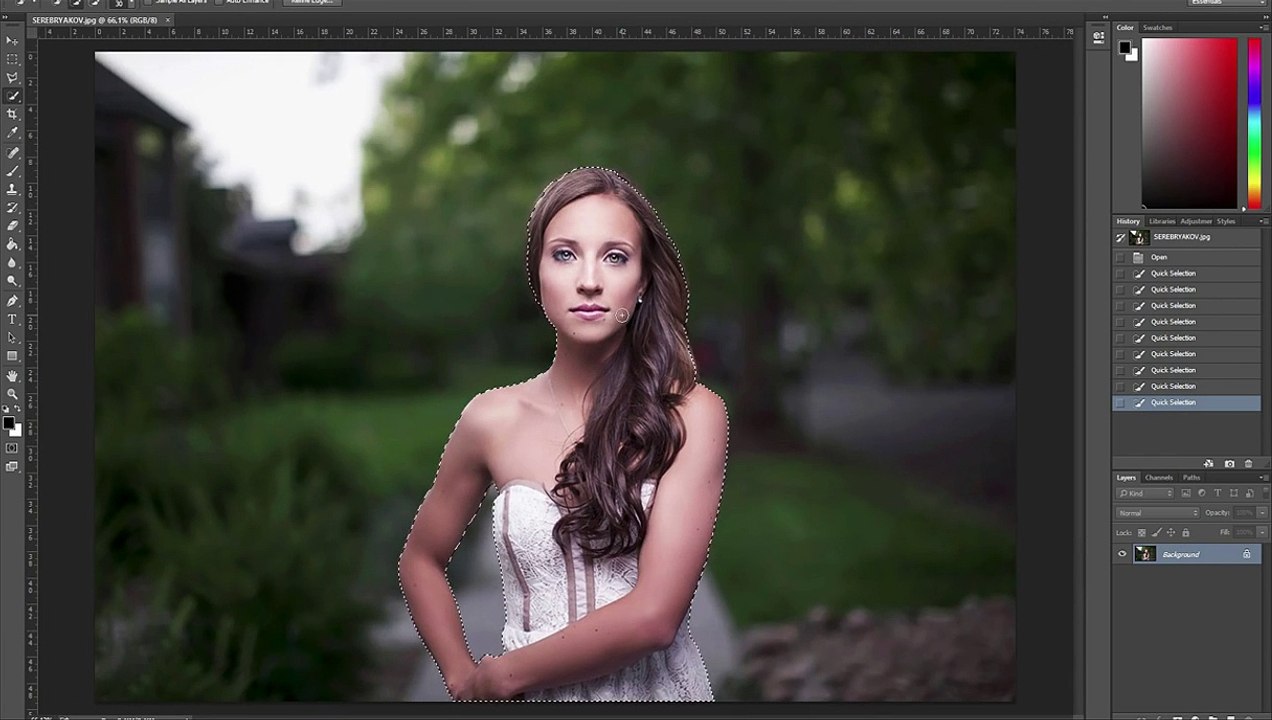The width and height of the screenshot is (1272, 720).
Task: Set history brush source on SEREBRYAKOV.jpg snapshot
Action: 1120,237
